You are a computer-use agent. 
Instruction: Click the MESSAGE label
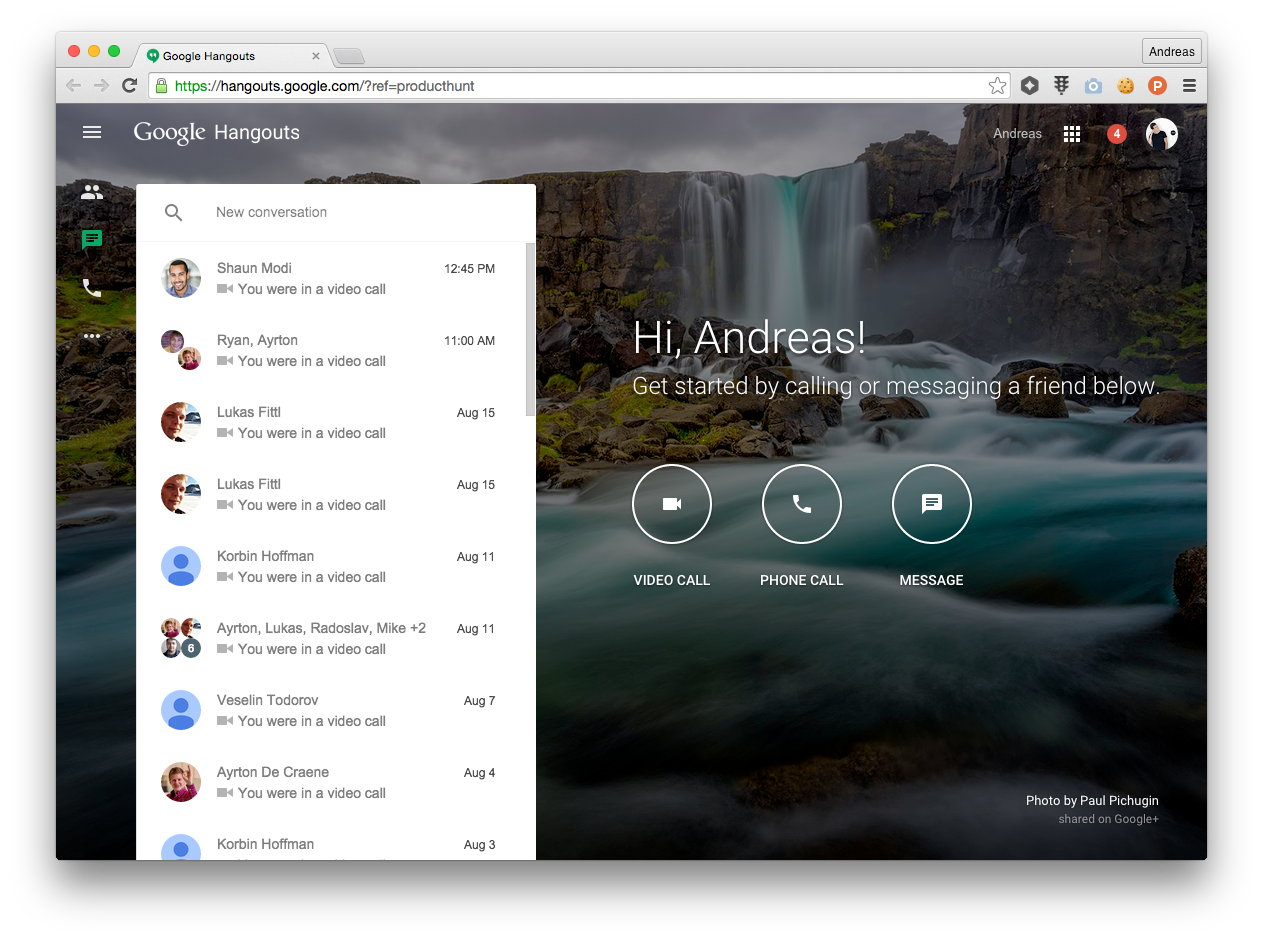pyautogui.click(x=932, y=580)
